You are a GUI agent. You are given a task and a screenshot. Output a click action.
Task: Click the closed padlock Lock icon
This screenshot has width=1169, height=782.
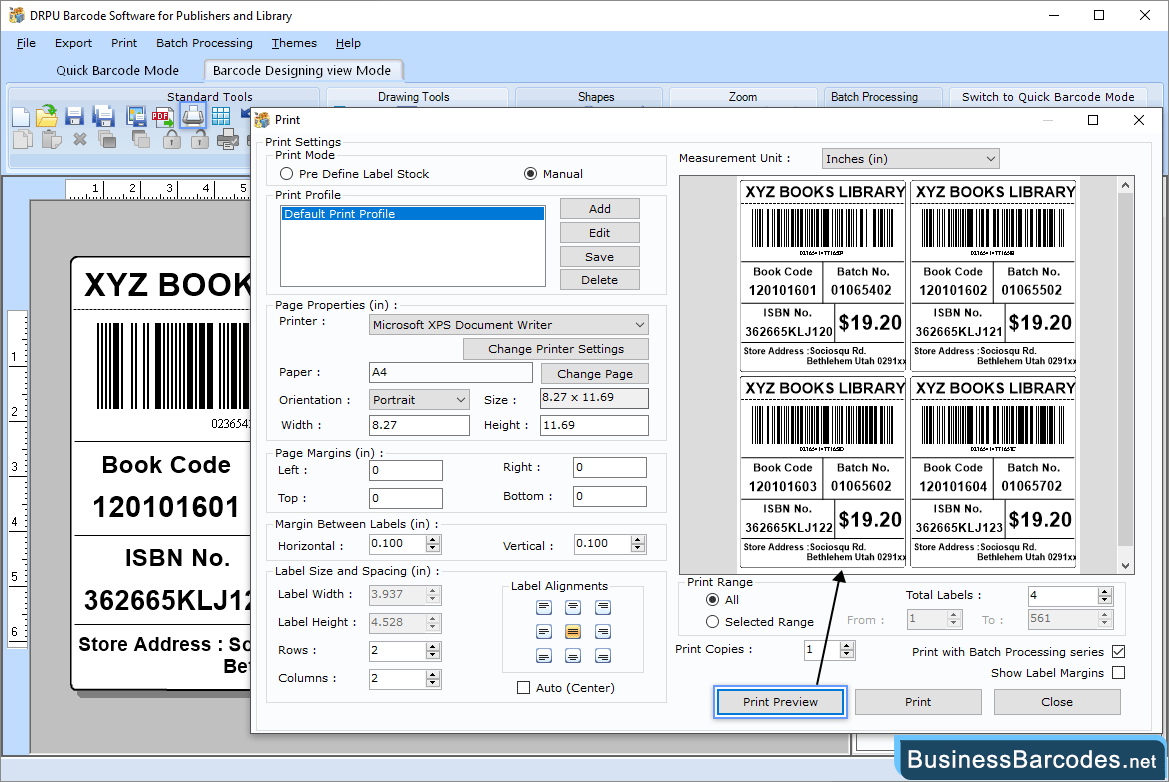click(x=171, y=139)
